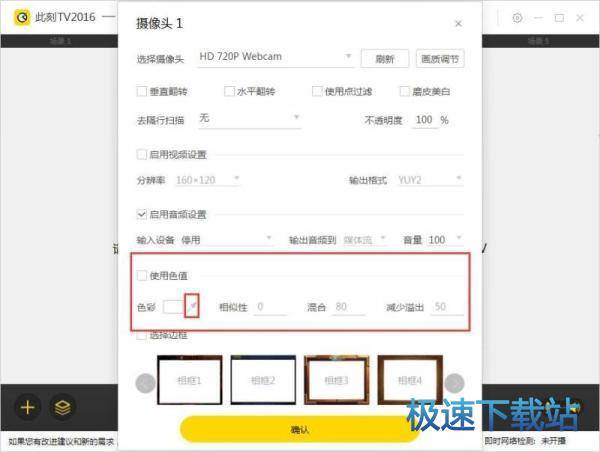
Task: Maximize the 此刻TV2016 main window
Action: tap(559, 18)
